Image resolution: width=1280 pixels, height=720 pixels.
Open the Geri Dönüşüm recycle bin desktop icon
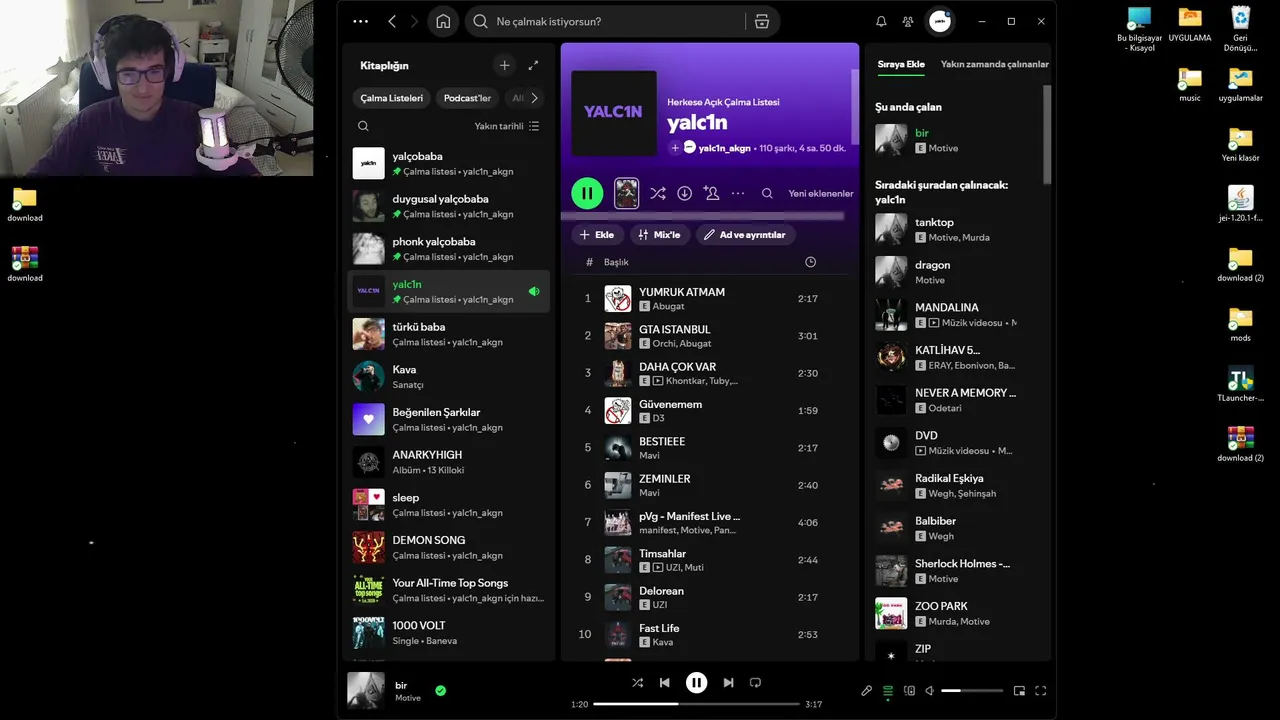[x=1240, y=29]
